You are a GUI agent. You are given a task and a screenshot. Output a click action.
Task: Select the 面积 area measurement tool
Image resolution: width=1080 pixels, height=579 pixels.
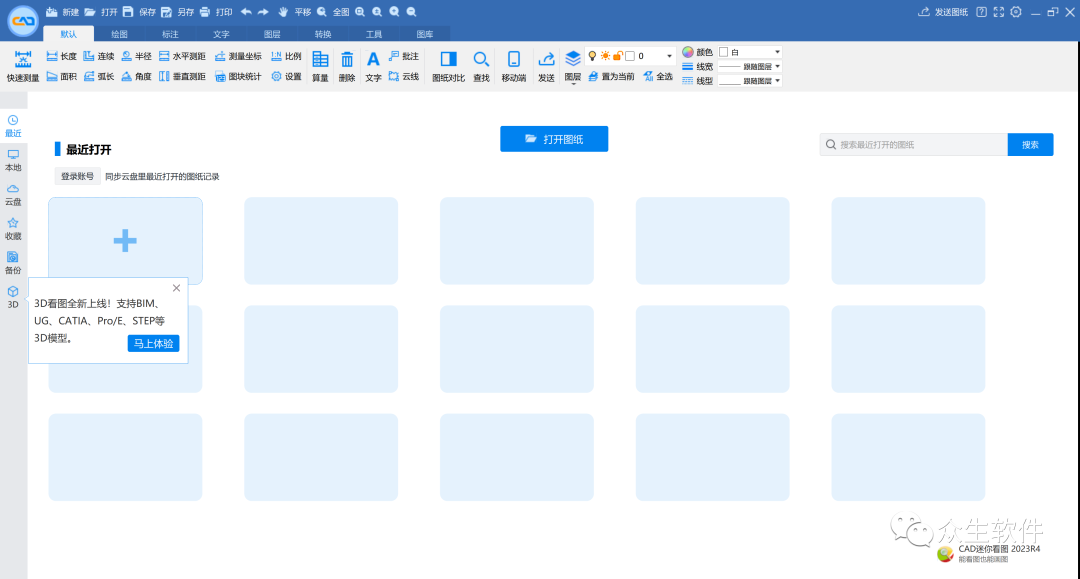point(61,76)
